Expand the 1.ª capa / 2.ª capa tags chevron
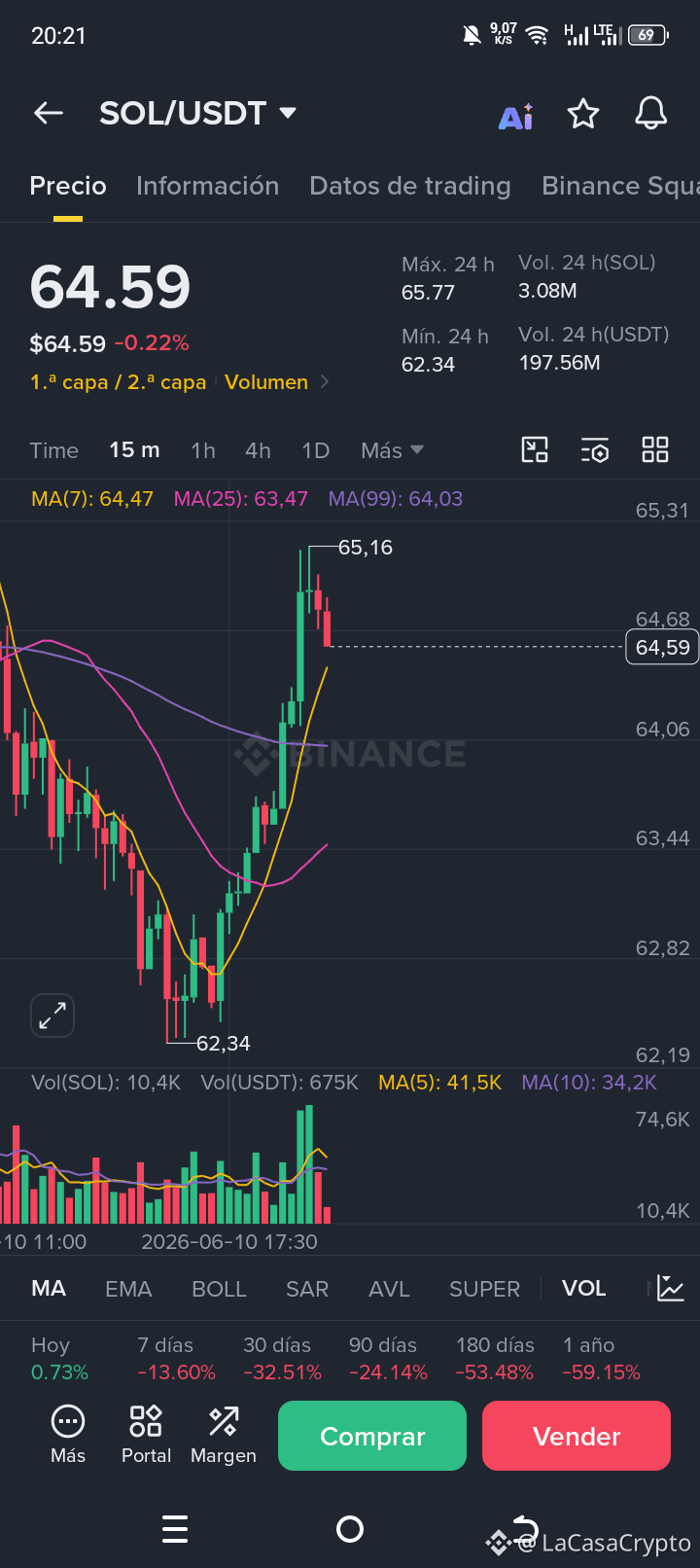Screen dimensions: 700x1568 [x=325, y=382]
